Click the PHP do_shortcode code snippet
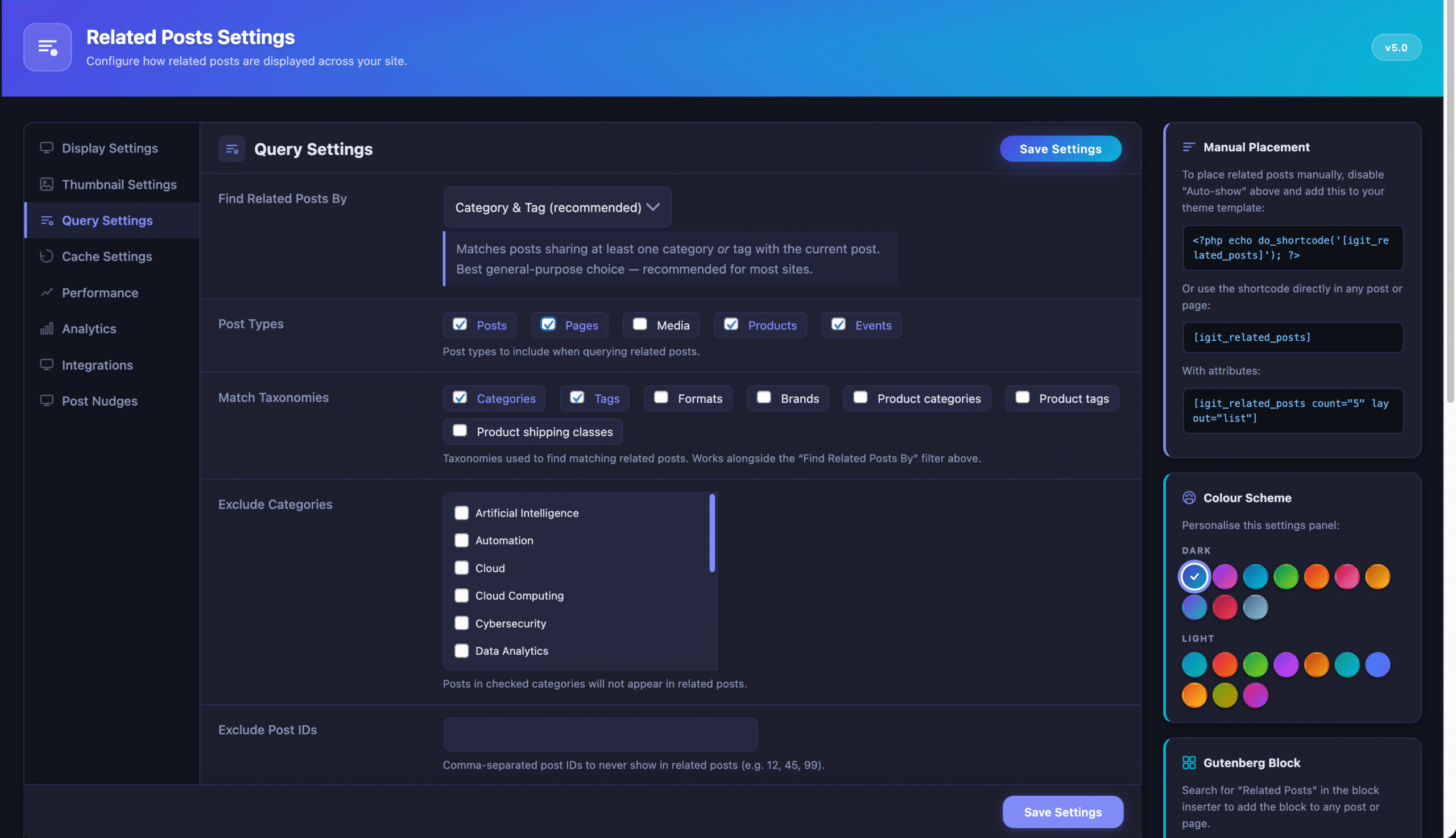Screen dimensions: 1456x838 tap(1293, 247)
